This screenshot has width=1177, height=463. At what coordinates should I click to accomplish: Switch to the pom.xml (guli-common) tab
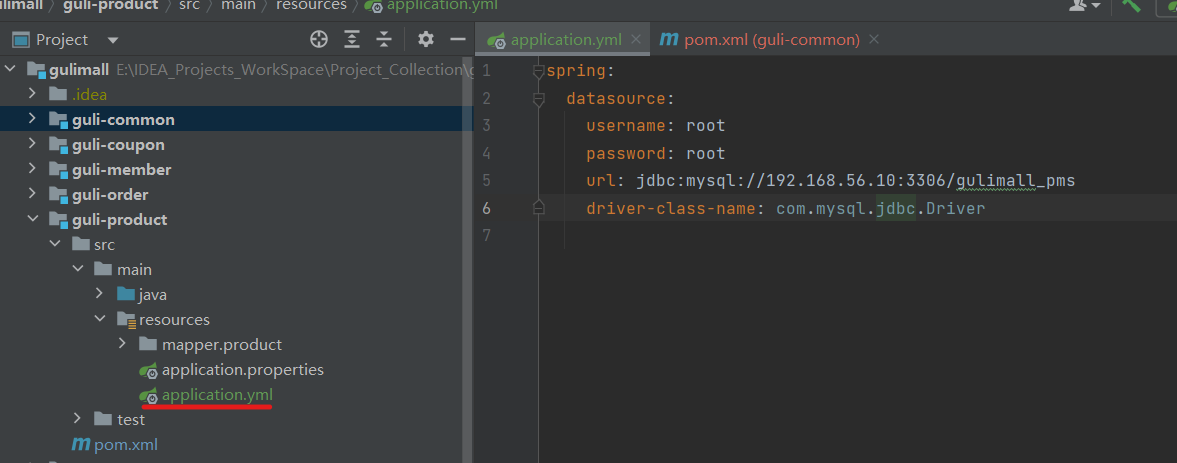(771, 40)
